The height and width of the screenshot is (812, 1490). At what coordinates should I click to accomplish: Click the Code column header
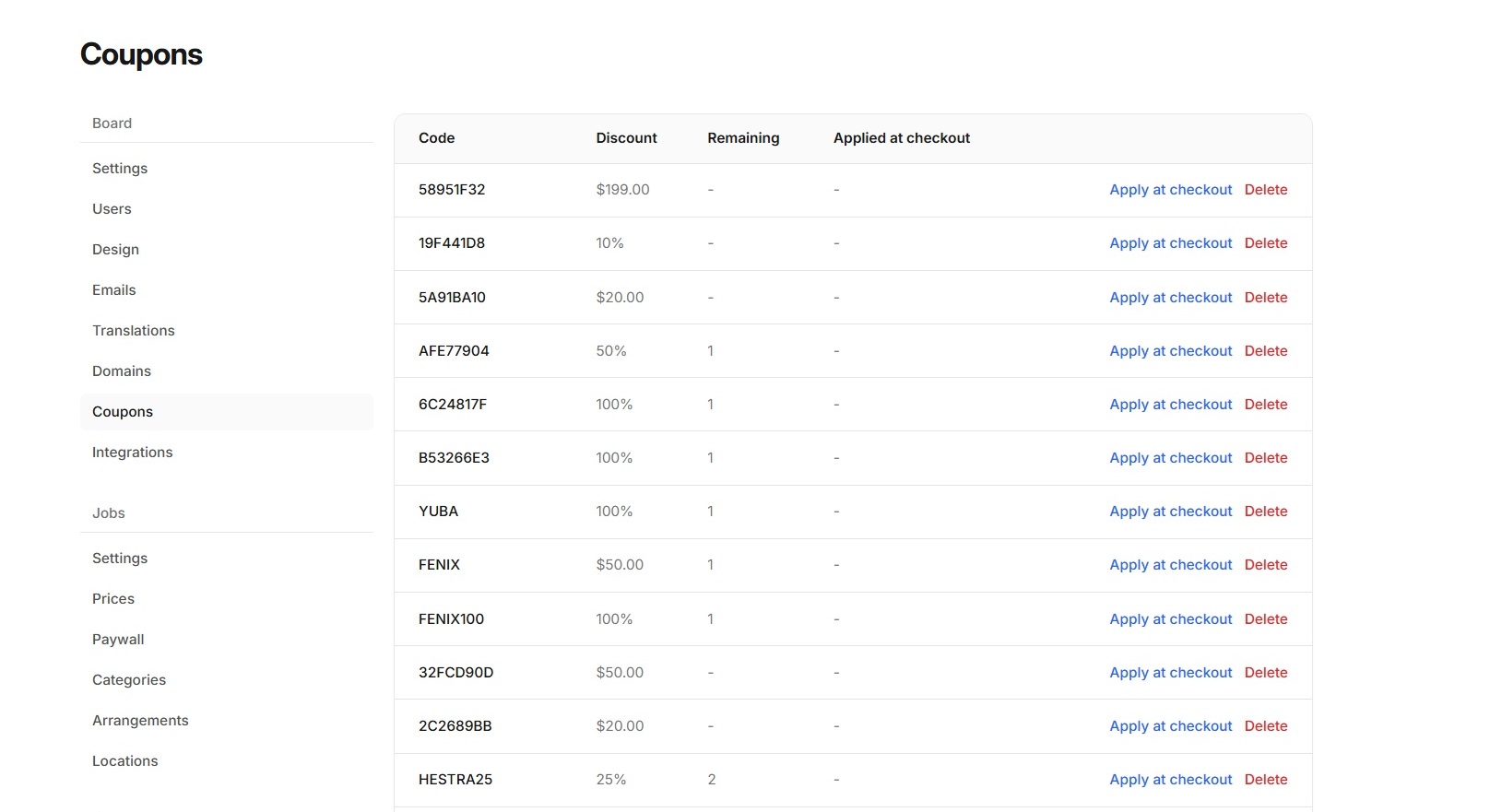coord(436,138)
